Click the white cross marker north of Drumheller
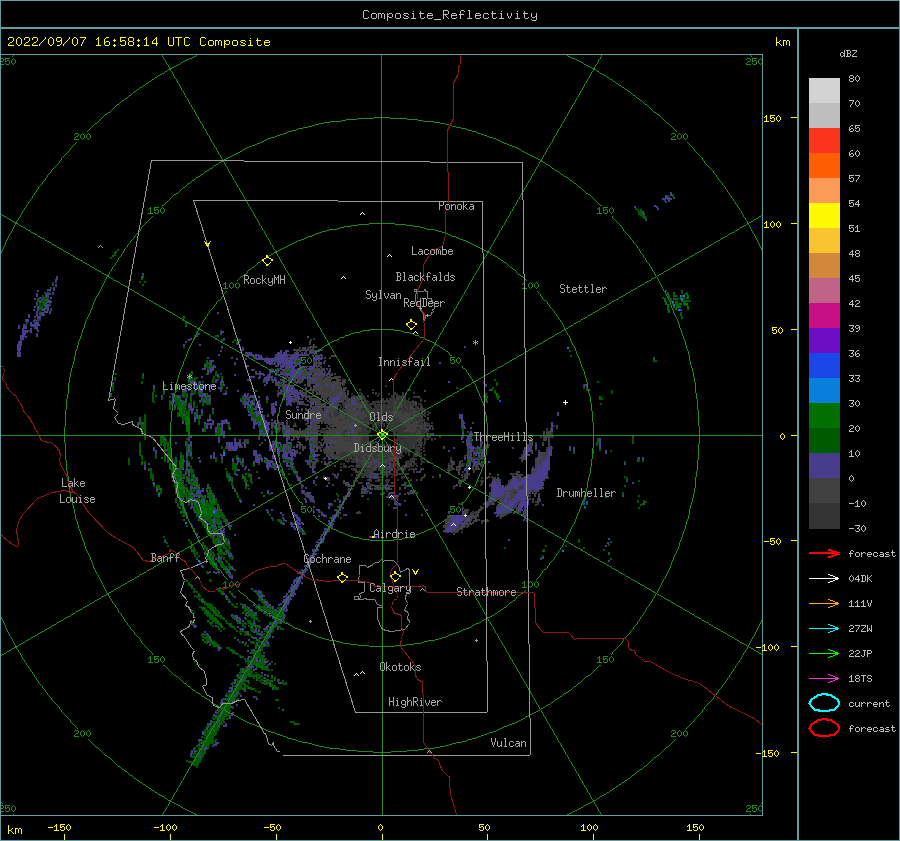The width and height of the screenshot is (900, 841). pyautogui.click(x=565, y=402)
